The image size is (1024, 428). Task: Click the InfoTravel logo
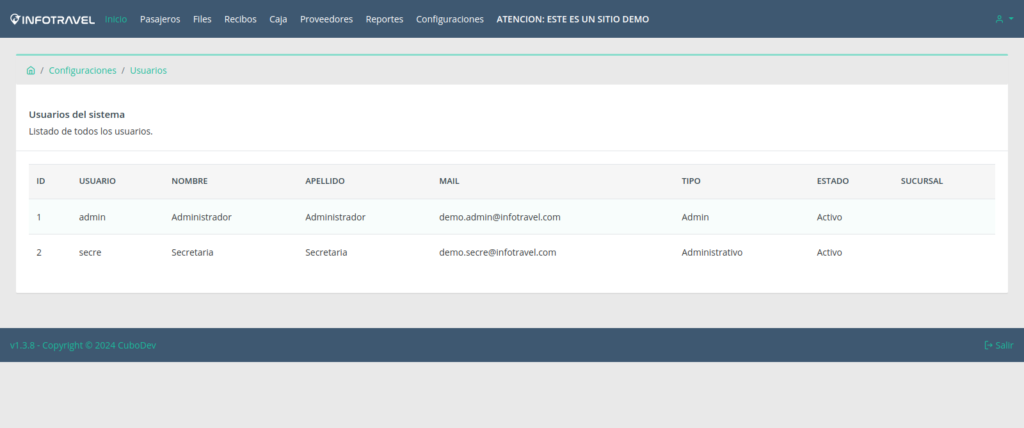[52, 20]
